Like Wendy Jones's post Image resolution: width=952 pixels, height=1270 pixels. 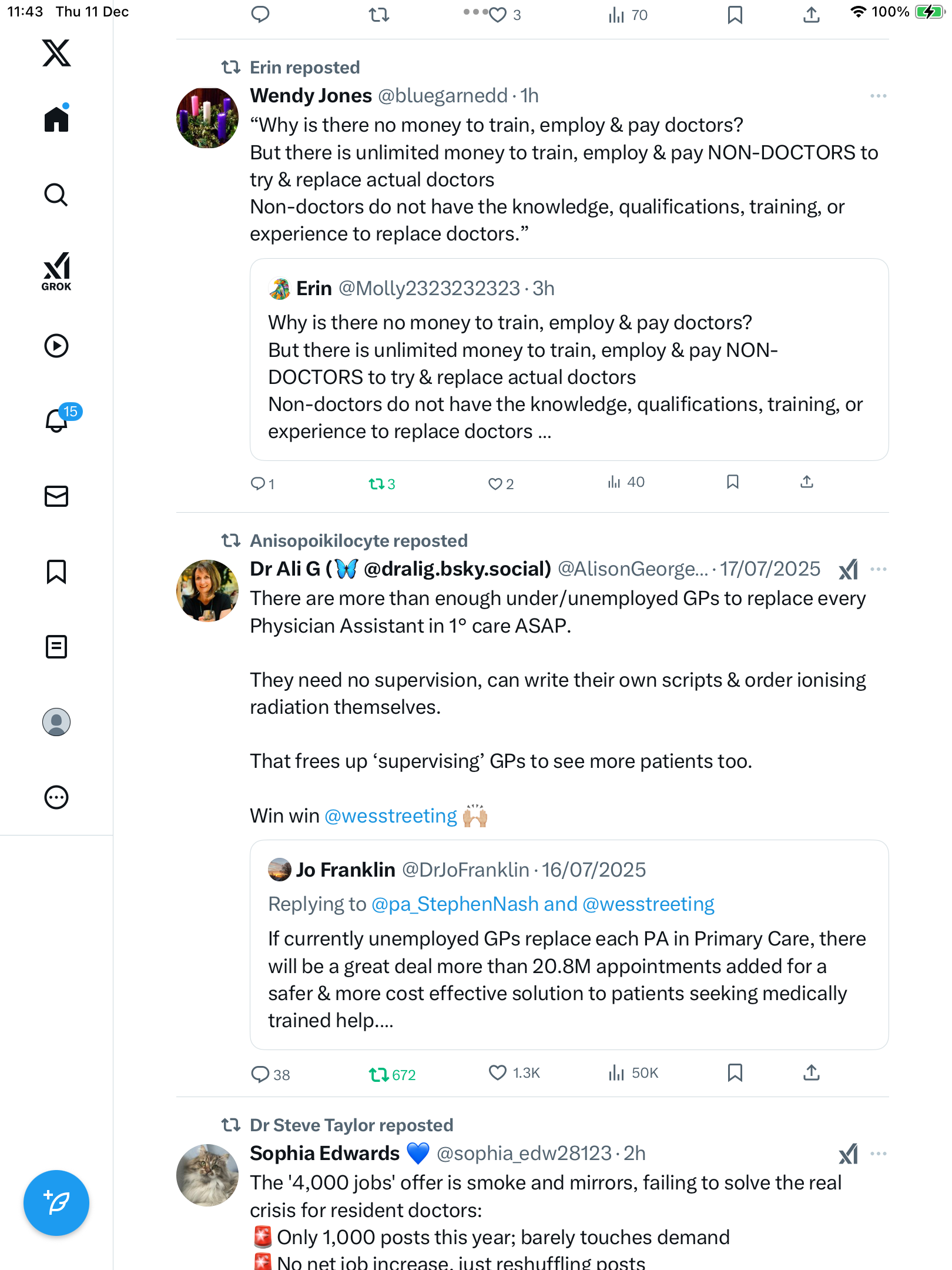click(496, 484)
